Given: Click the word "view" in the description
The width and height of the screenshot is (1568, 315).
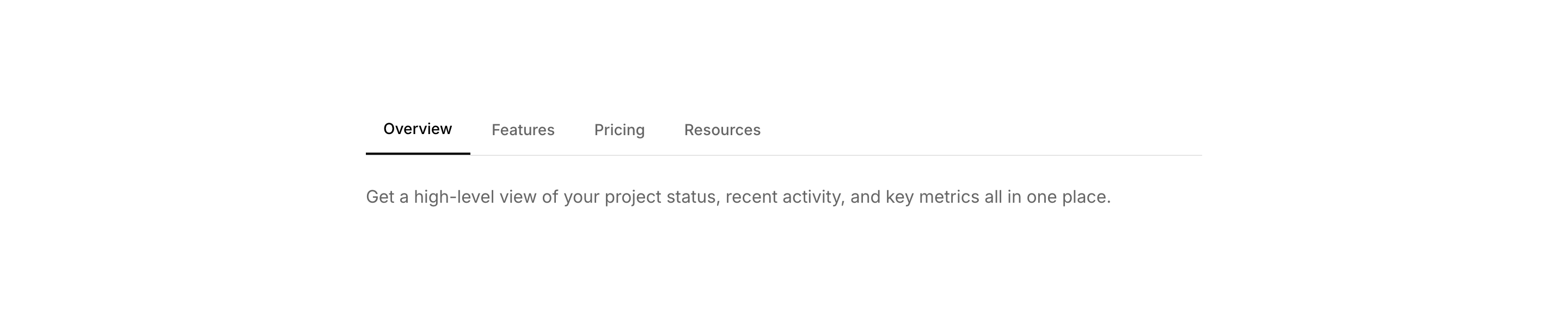Looking at the screenshot, I should (x=518, y=197).
